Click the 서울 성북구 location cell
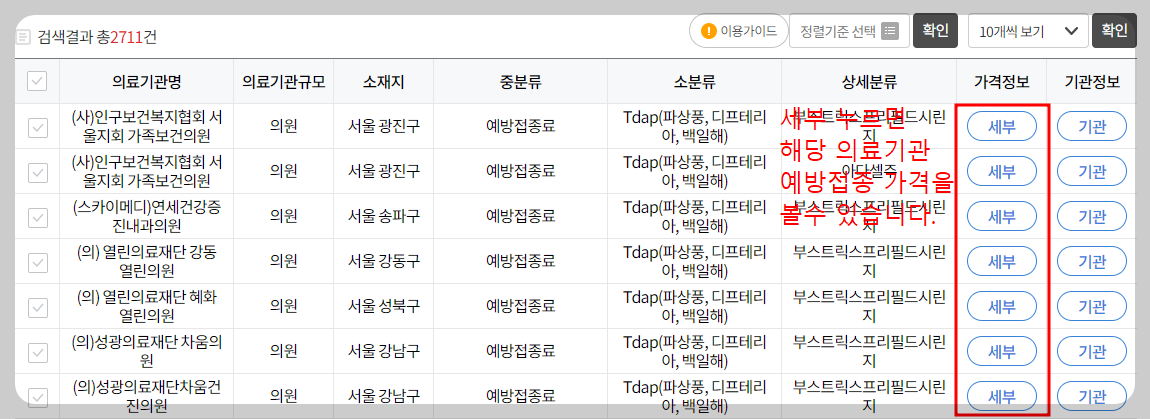Viewport: 1150px width, 419px height. [384, 306]
